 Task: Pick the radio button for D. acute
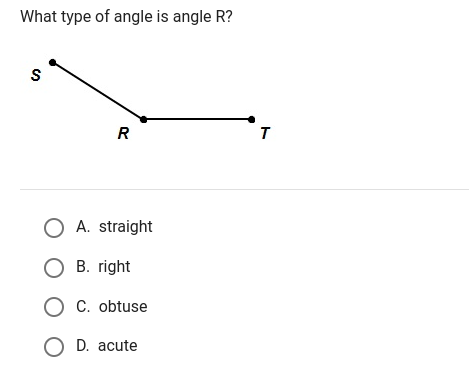[54, 347]
